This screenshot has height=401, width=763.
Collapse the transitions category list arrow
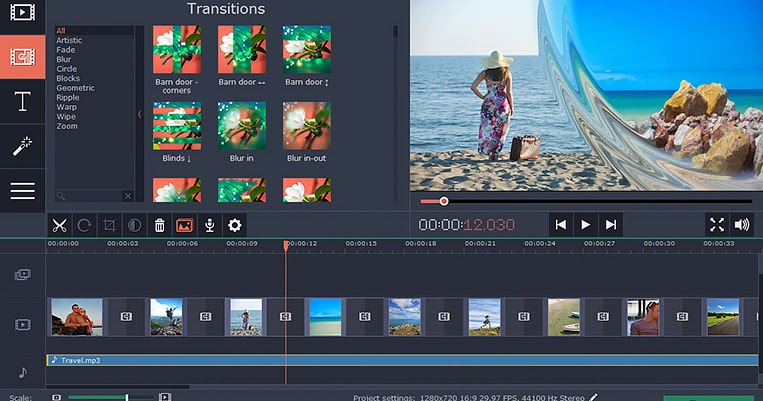[x=140, y=114]
